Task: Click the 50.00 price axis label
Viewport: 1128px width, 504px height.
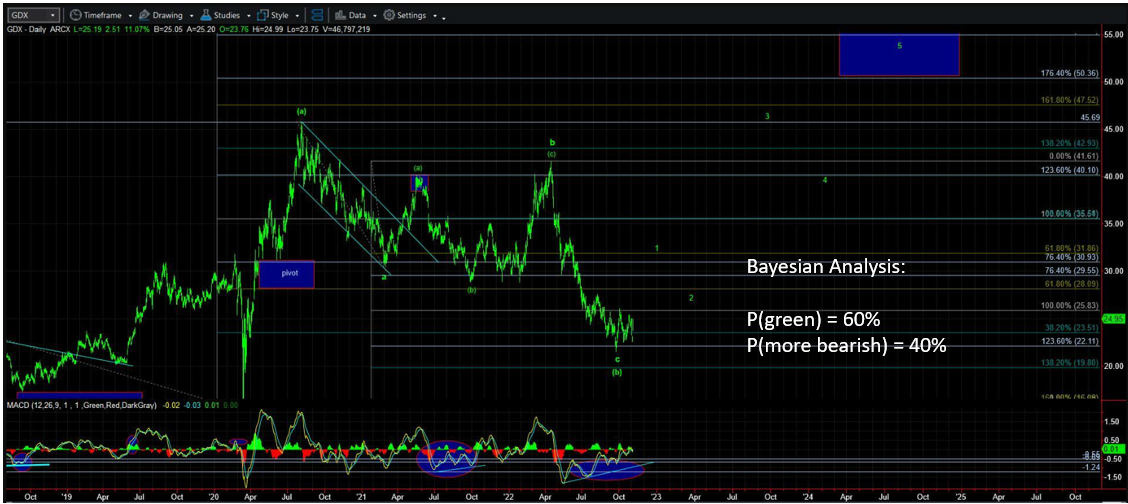Action: point(1112,82)
